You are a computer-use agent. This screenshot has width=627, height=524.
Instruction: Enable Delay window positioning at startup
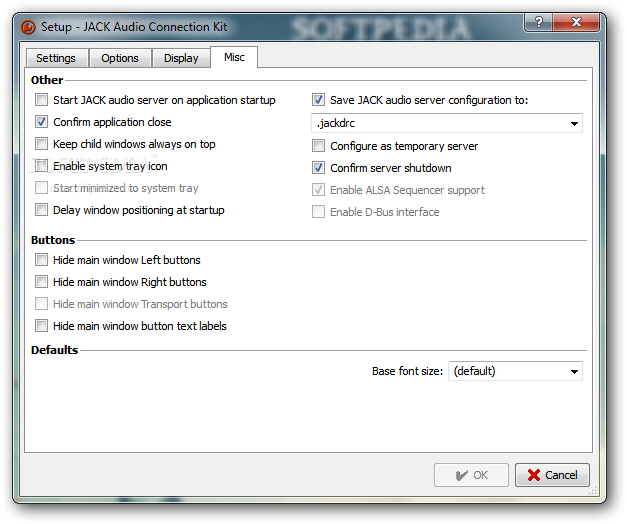(42, 210)
